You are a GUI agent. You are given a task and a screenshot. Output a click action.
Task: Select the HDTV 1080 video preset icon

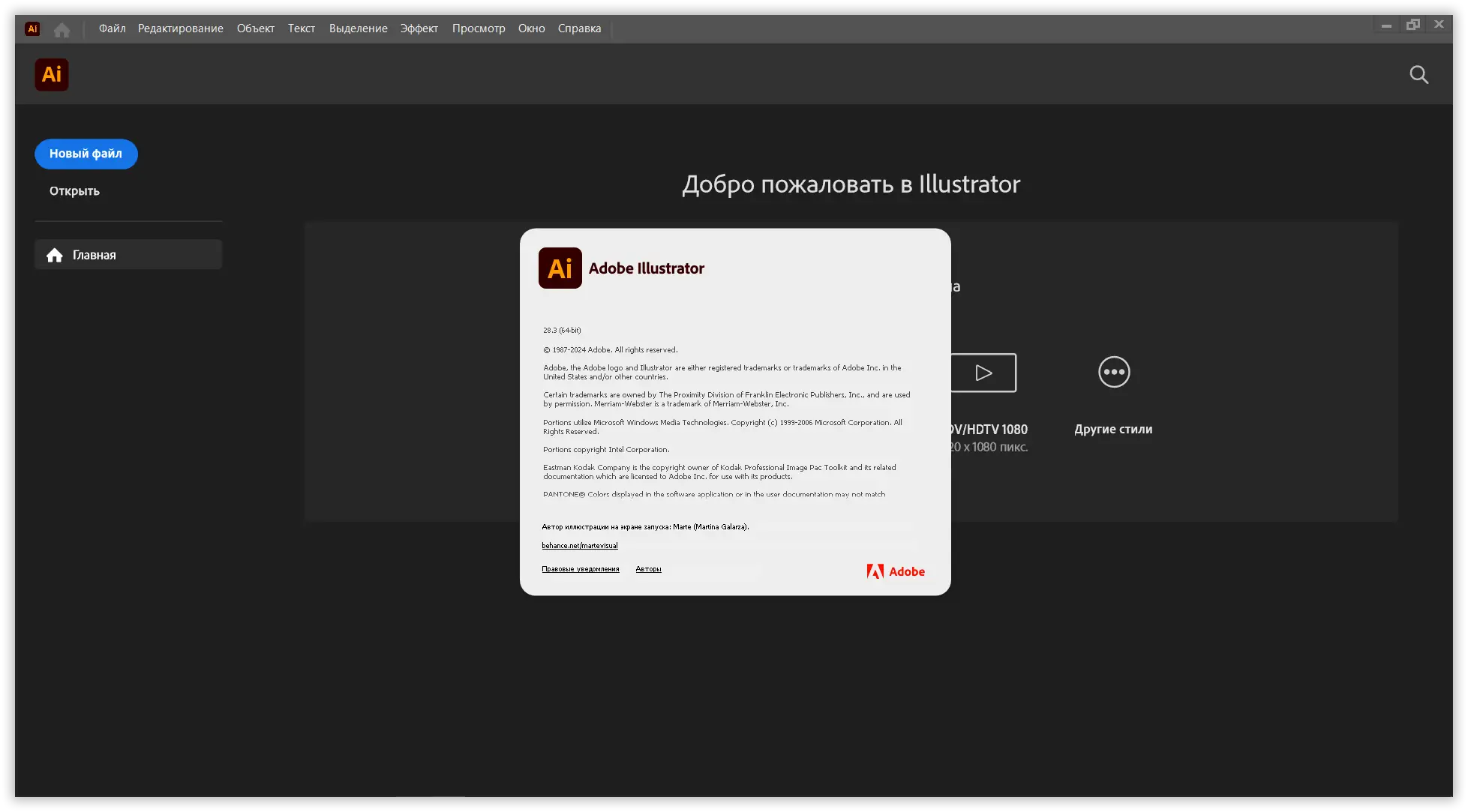point(984,373)
